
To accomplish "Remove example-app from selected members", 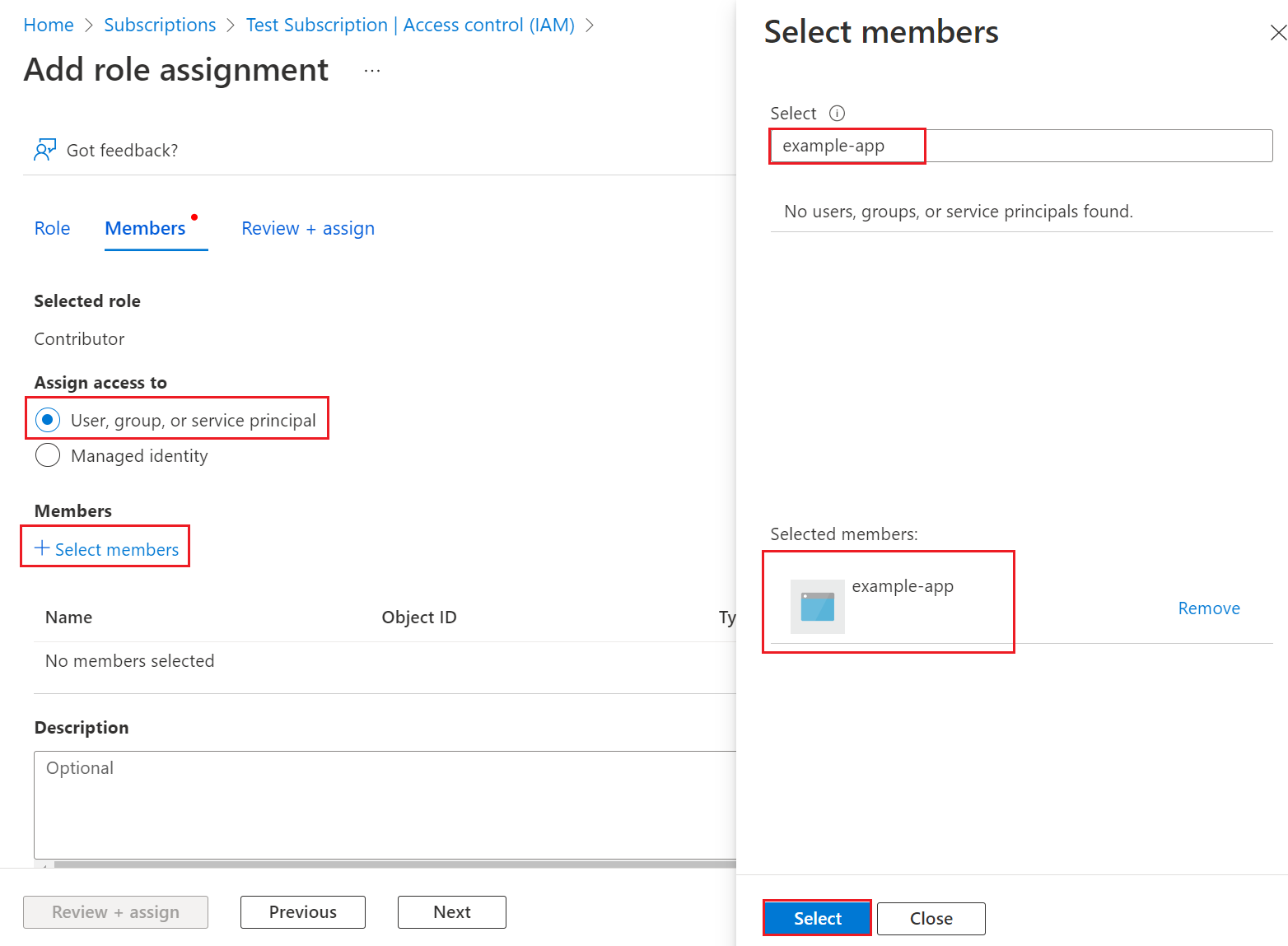I will point(1208,608).
